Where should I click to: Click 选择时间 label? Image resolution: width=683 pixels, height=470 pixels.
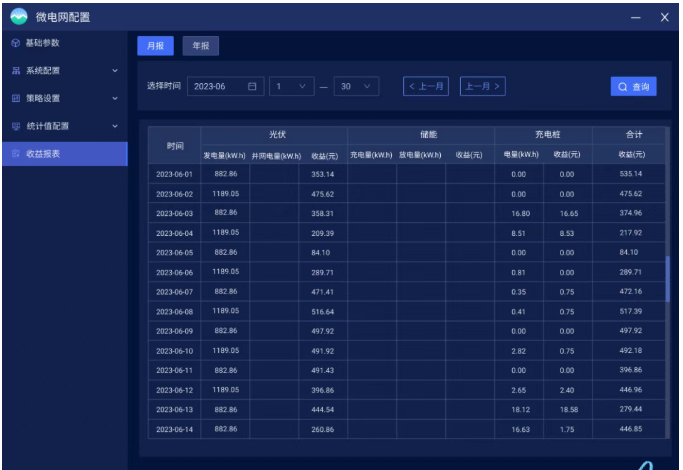click(163, 86)
